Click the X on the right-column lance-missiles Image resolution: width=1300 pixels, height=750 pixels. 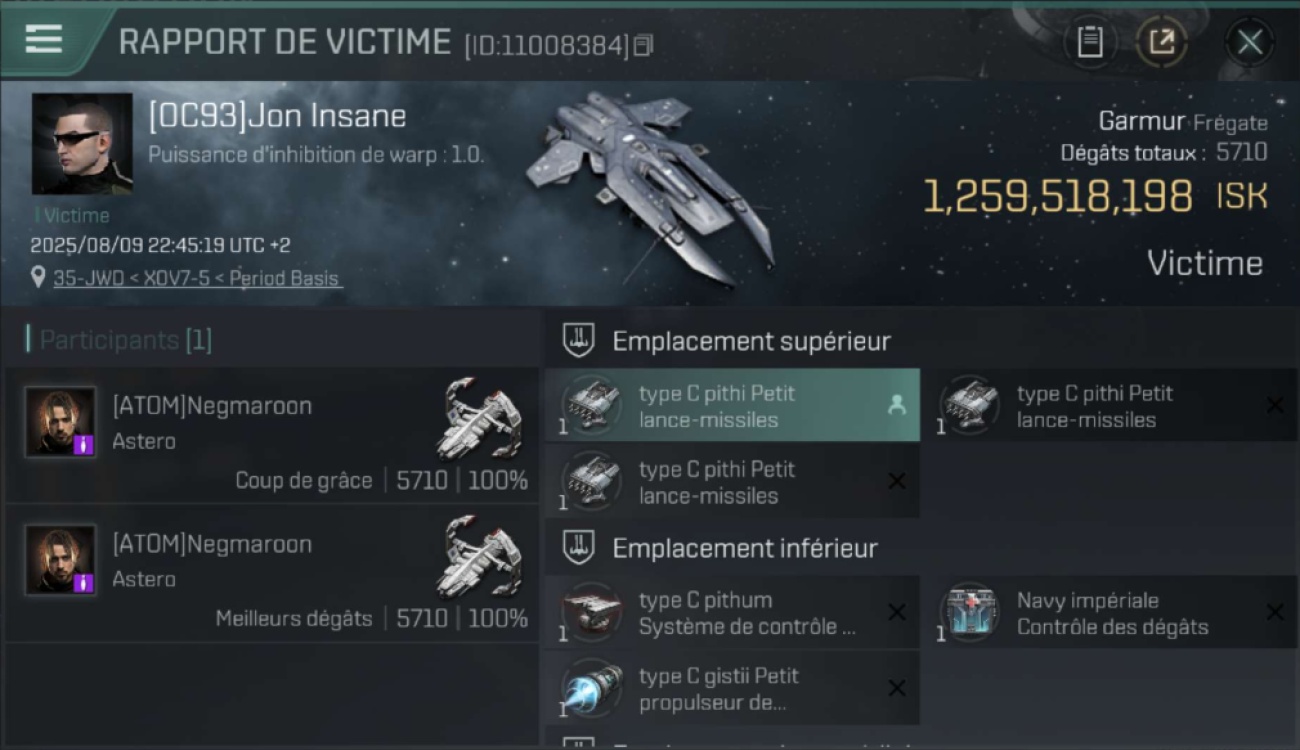pyautogui.click(x=1275, y=405)
